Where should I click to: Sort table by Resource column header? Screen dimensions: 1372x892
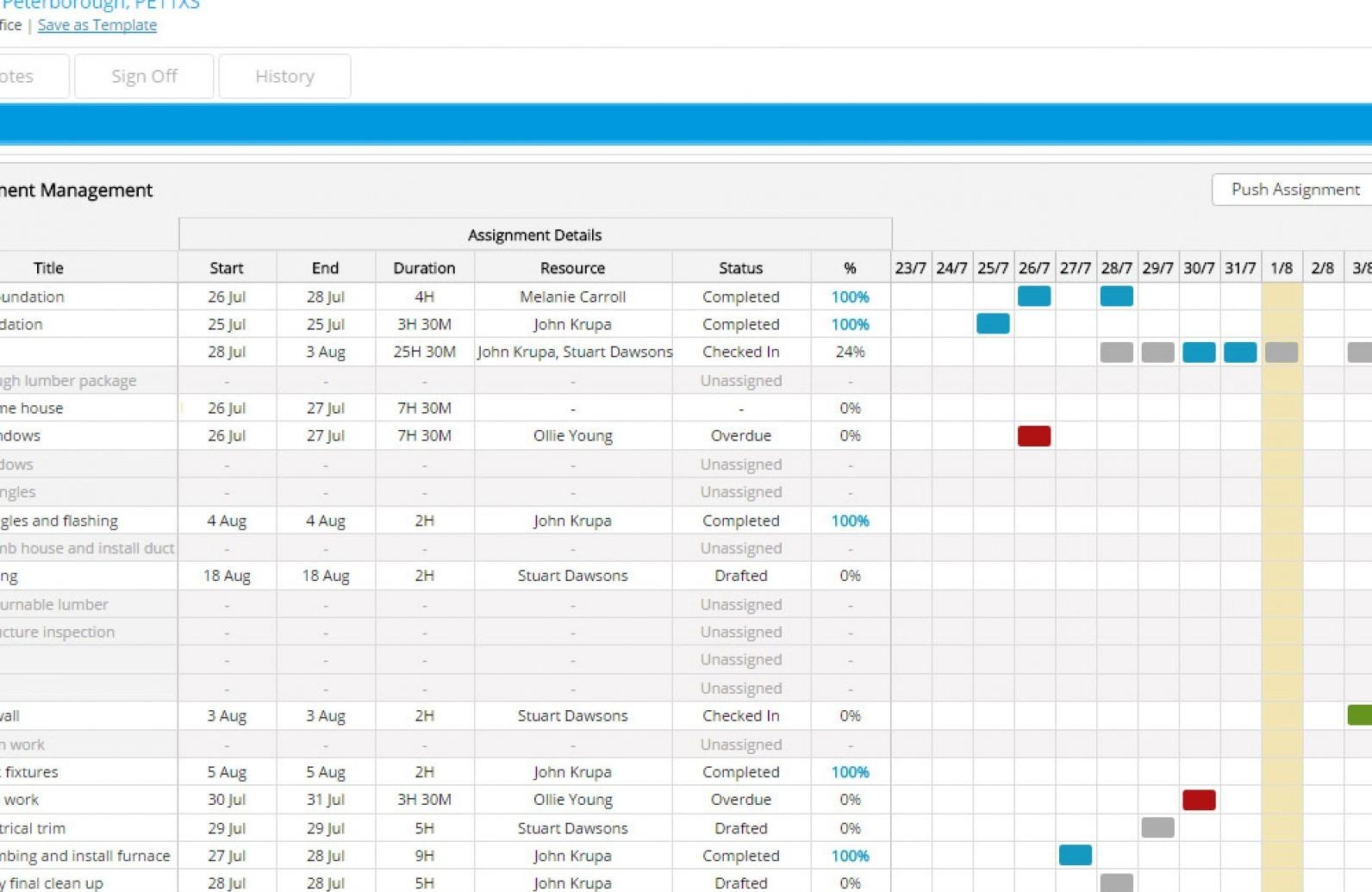(572, 268)
